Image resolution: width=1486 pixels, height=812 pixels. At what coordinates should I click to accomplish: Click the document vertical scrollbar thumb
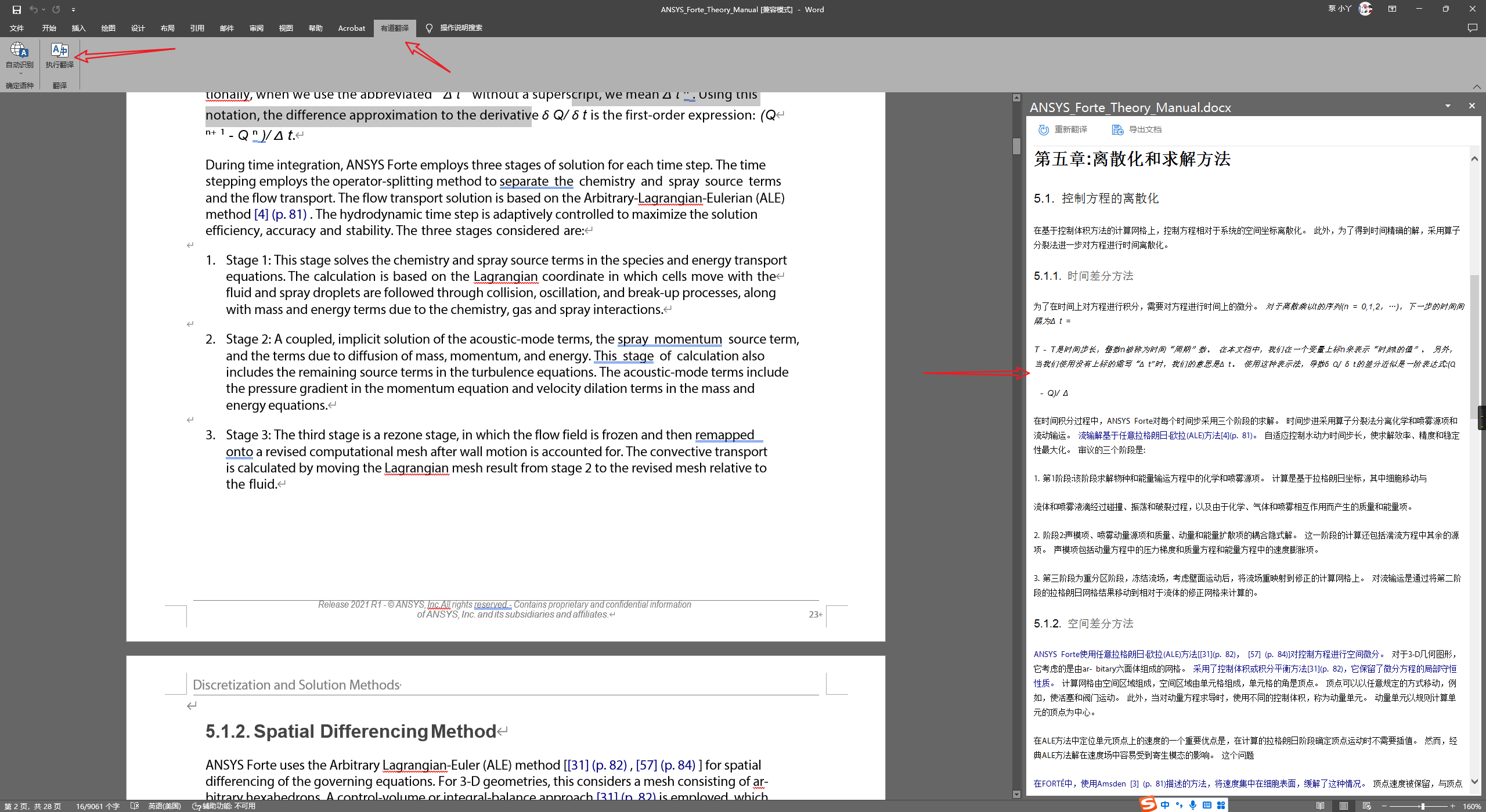pos(1016,146)
